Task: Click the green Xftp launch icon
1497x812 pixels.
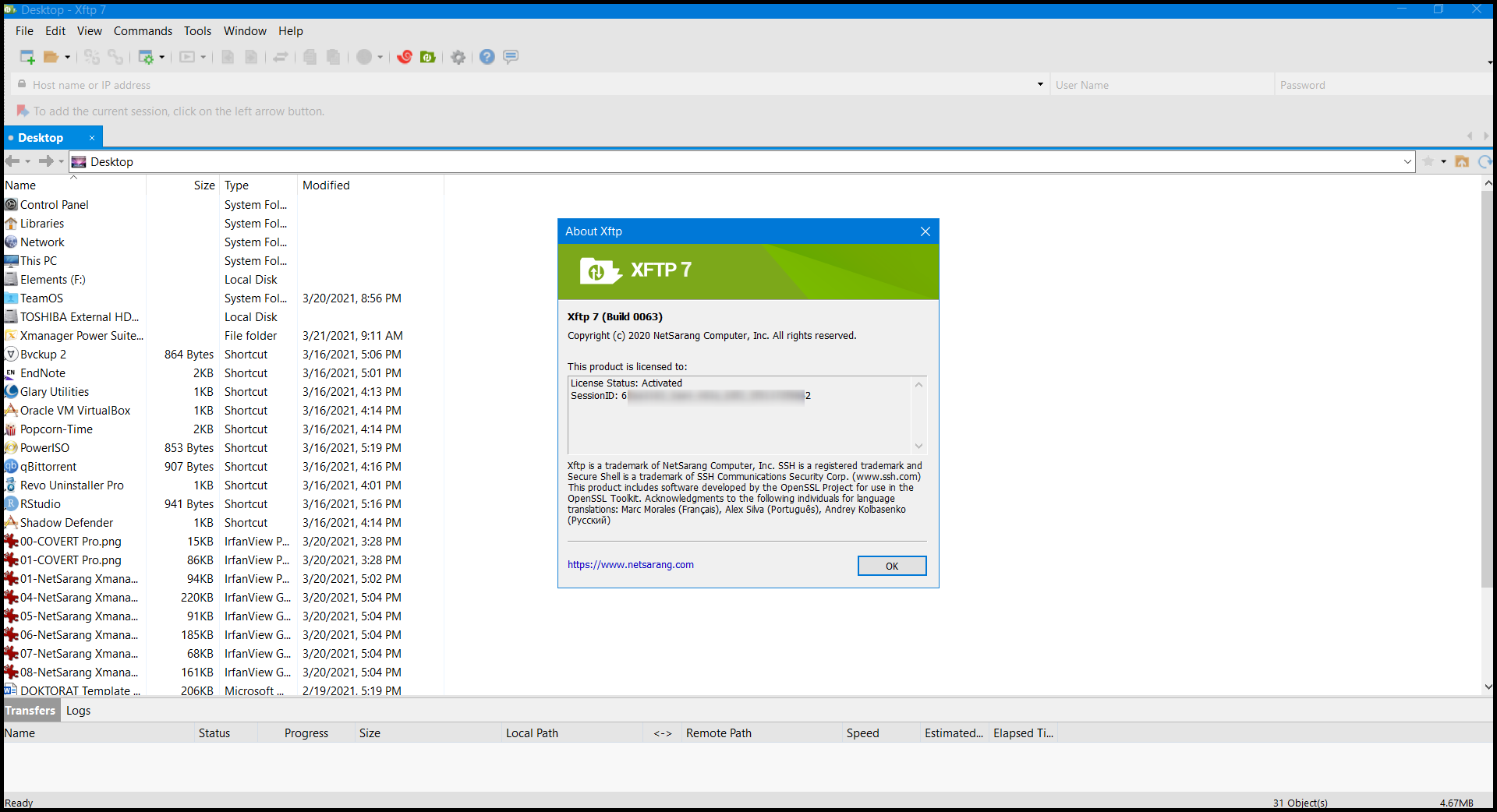Action: 427,57
